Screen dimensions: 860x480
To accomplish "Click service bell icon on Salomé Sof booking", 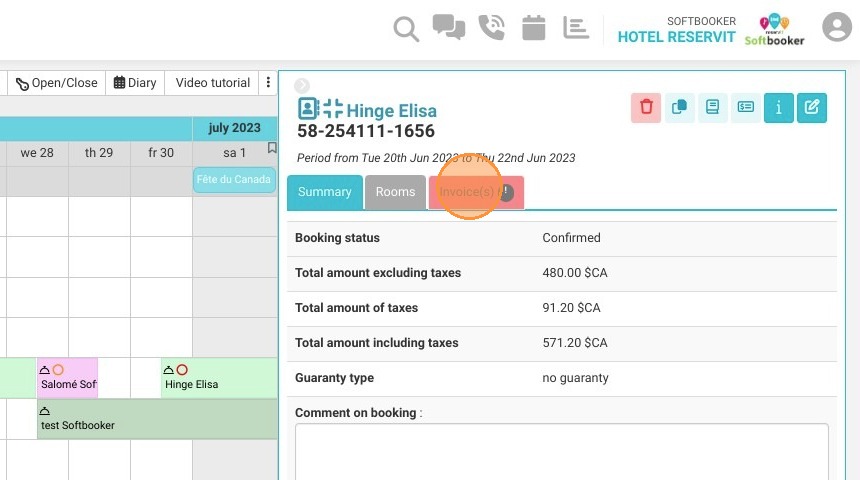I will tap(45, 370).
